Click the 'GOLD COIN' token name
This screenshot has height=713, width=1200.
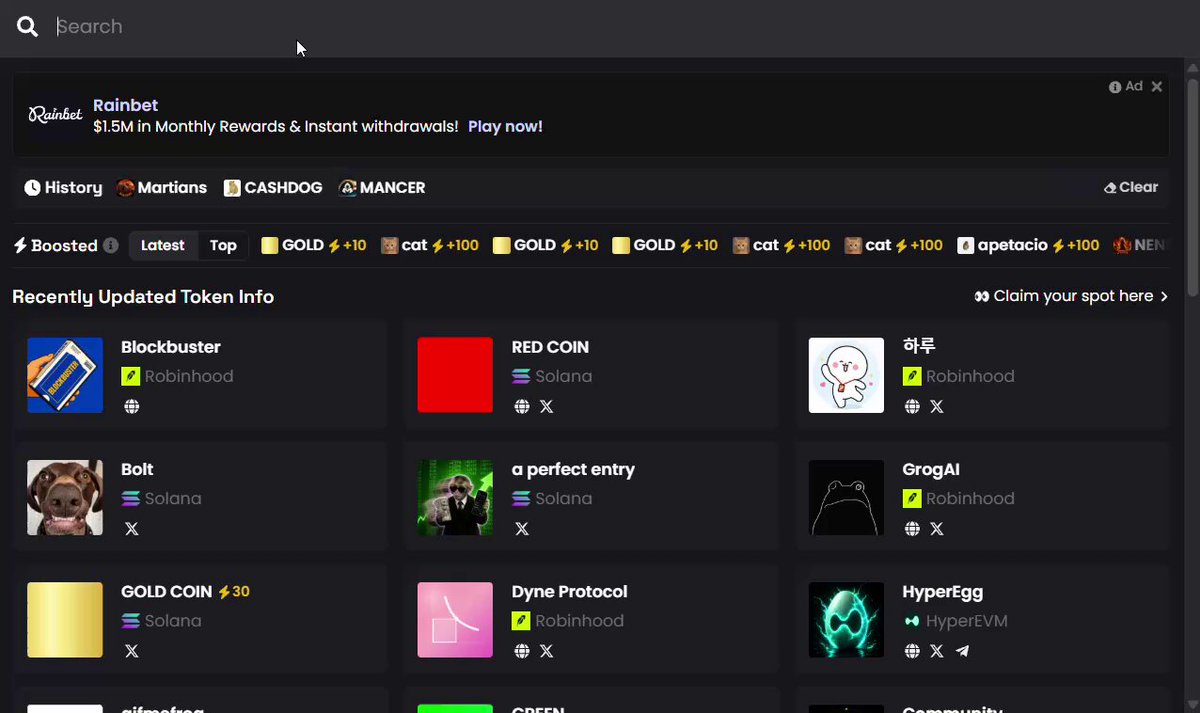click(x=167, y=592)
